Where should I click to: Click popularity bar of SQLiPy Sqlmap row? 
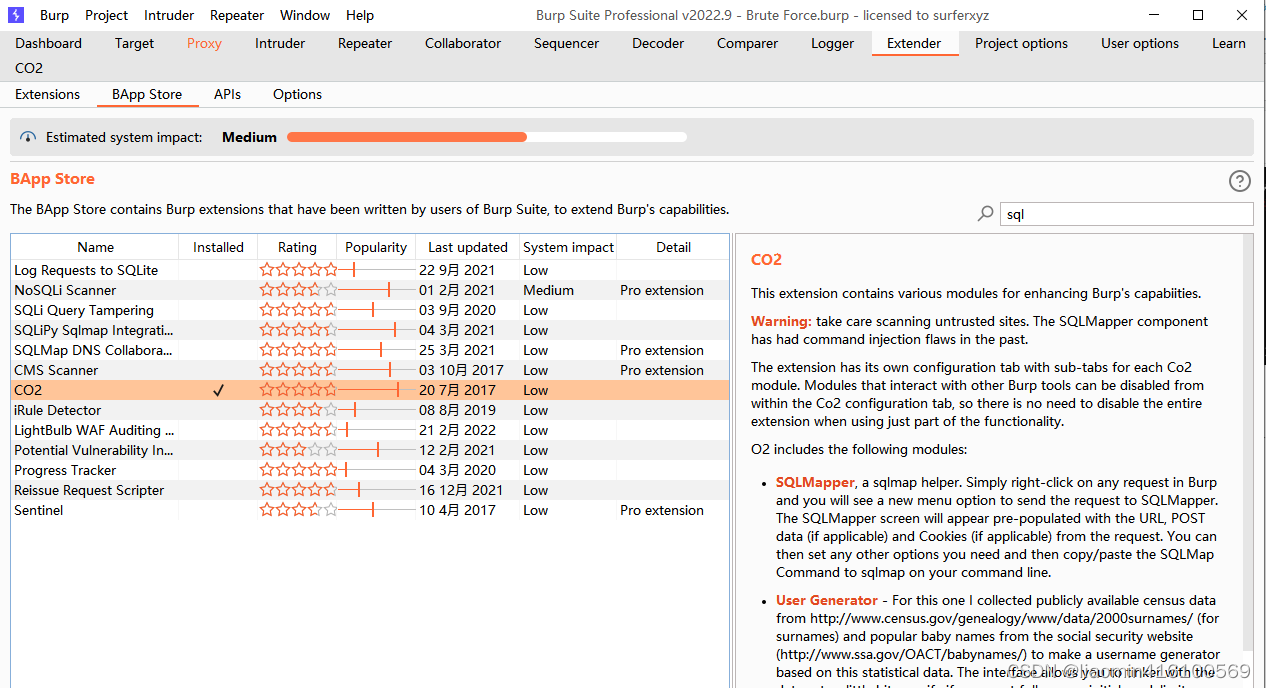pyautogui.click(x=377, y=330)
